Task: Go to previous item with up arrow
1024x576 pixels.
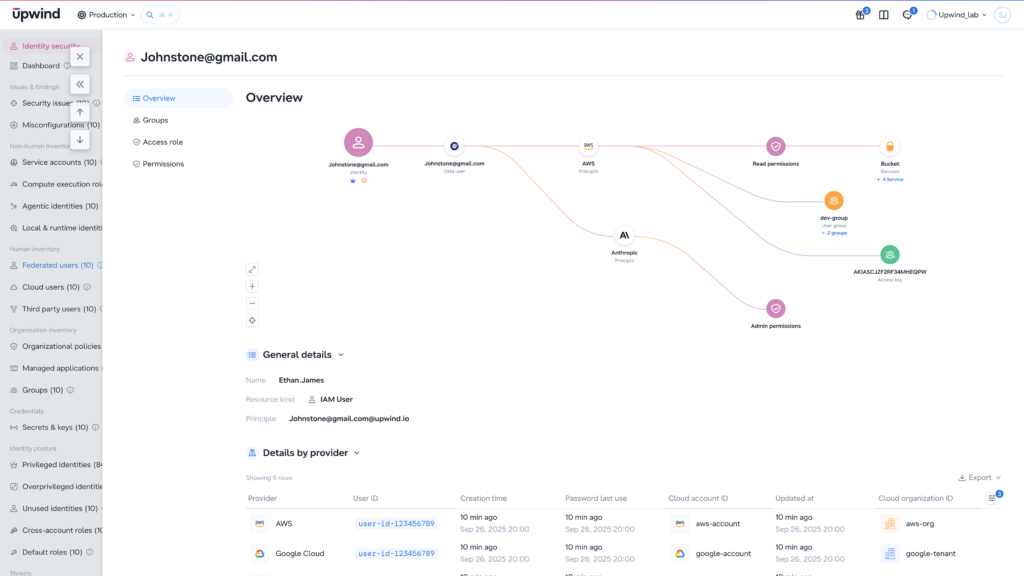Action: [x=80, y=112]
